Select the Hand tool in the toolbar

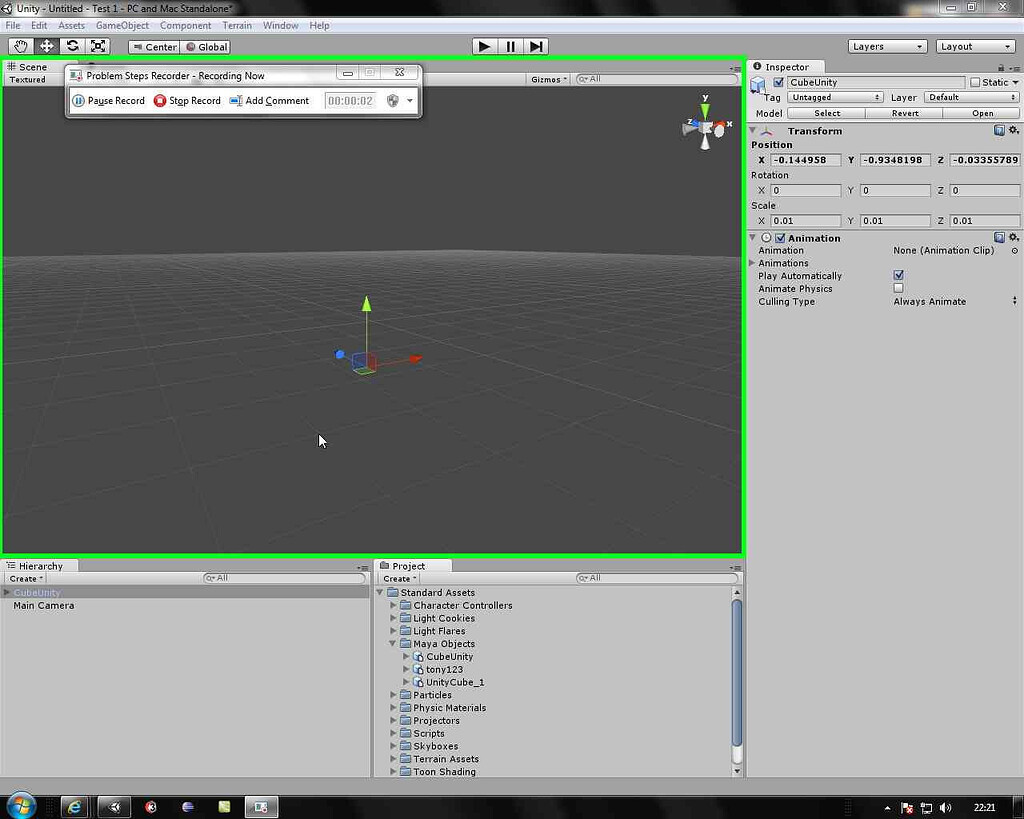(20, 45)
